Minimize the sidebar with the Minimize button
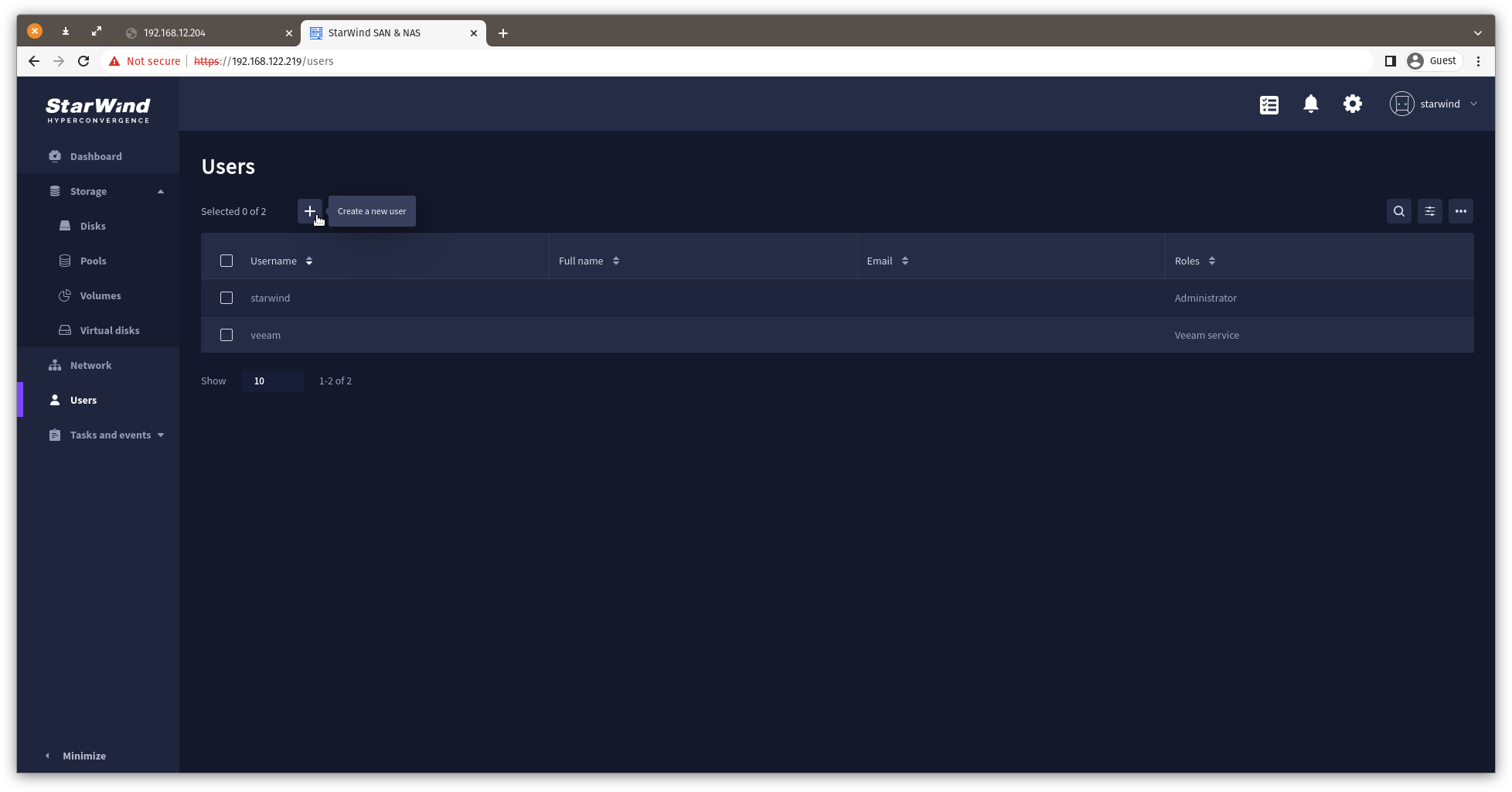Image resolution: width=1512 pixels, height=792 pixels. (x=76, y=756)
